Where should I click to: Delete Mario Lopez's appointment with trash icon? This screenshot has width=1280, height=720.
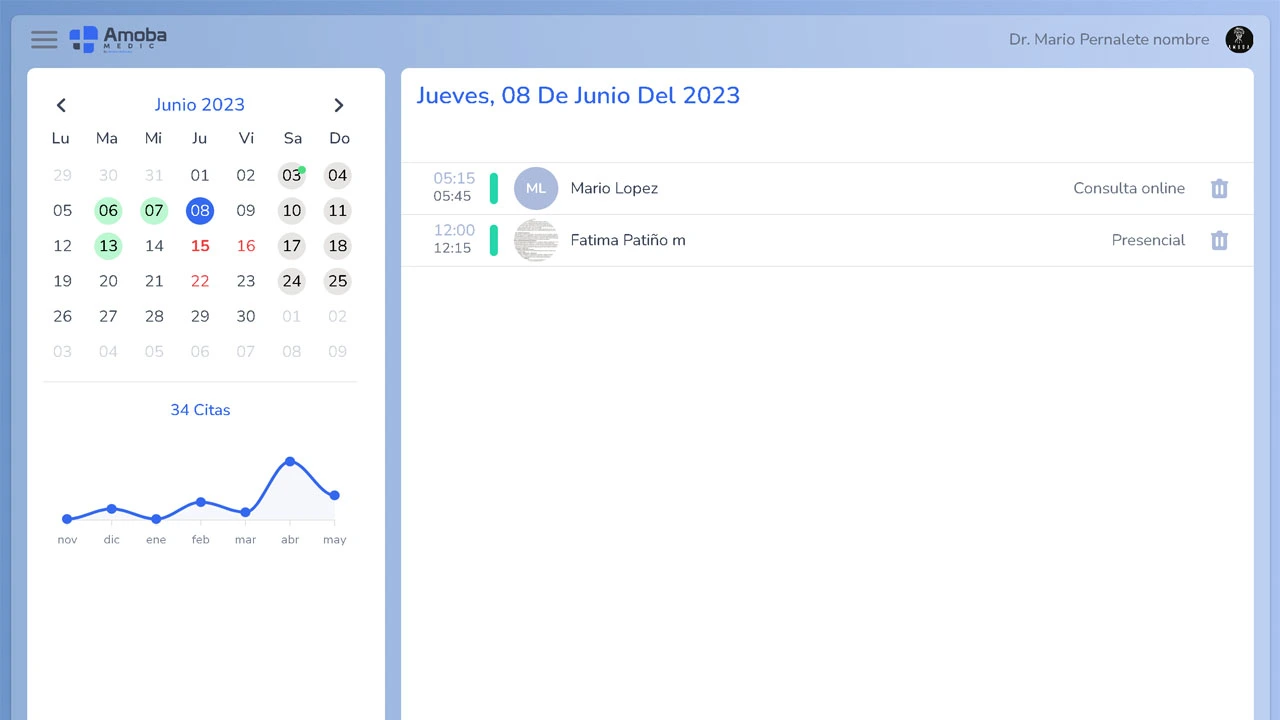(x=1219, y=188)
